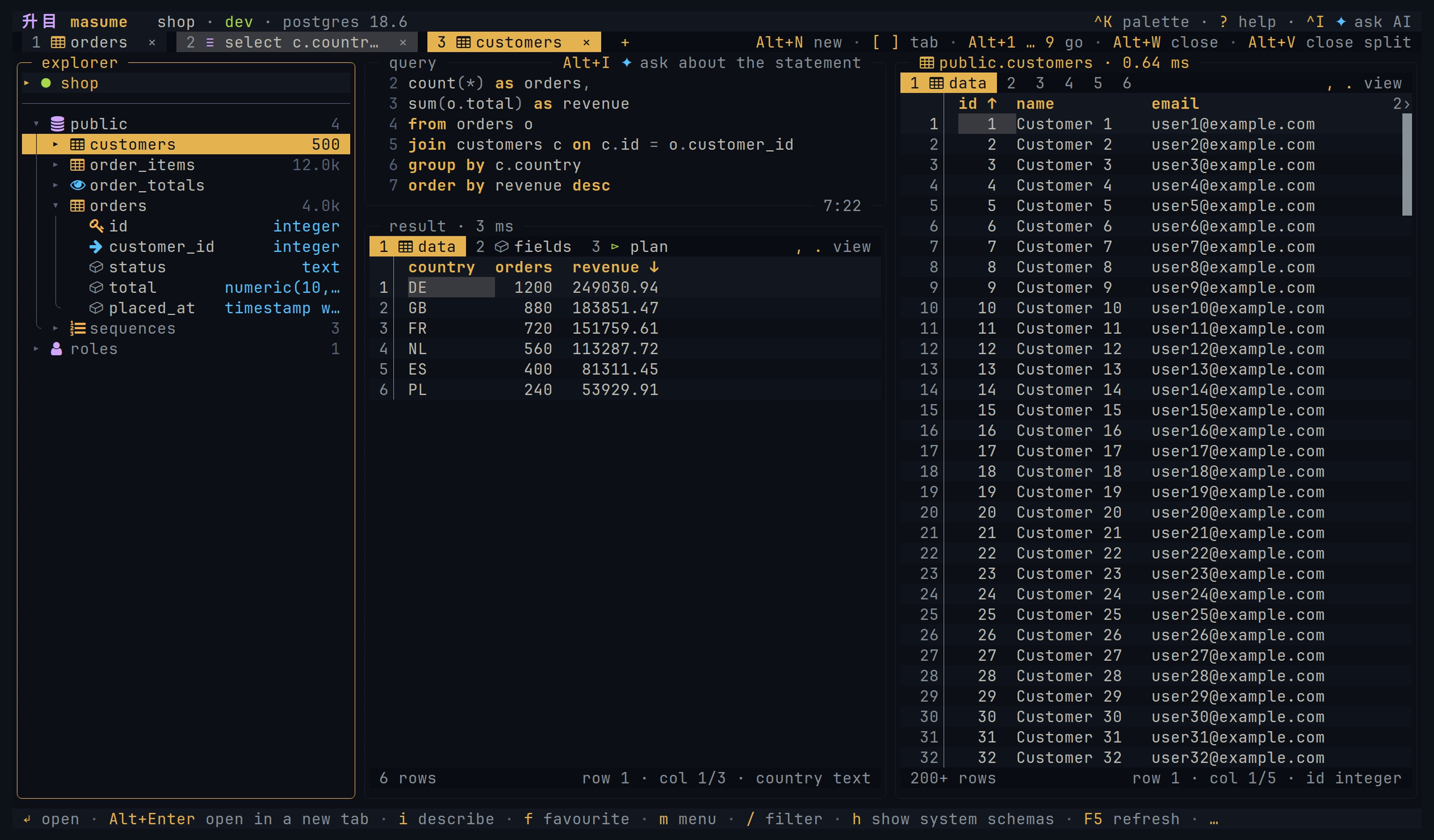1434x840 pixels.
Task: Click view switcher in customers data panel
Action: [1365, 83]
